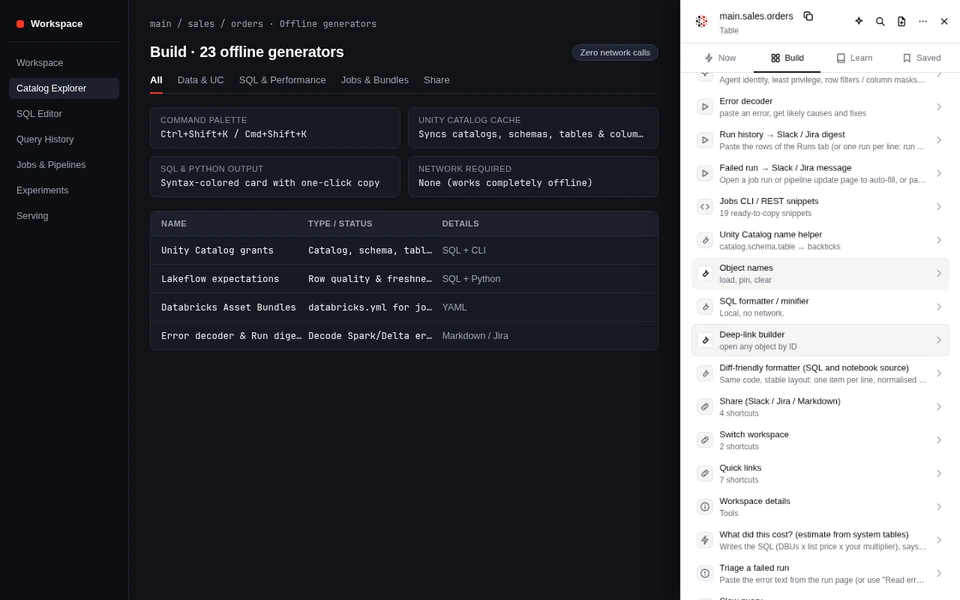Open Catalog Explorer in the sidebar
This screenshot has width=960, height=600.
tap(64, 88)
